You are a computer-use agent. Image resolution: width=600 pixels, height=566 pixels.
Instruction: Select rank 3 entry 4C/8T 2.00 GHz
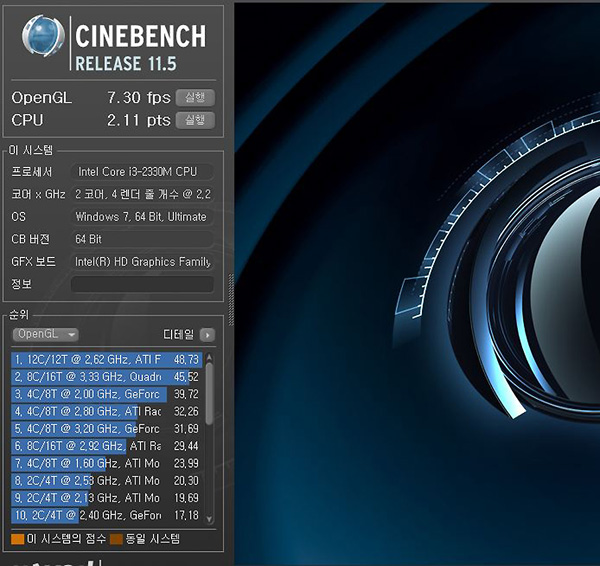(107, 394)
